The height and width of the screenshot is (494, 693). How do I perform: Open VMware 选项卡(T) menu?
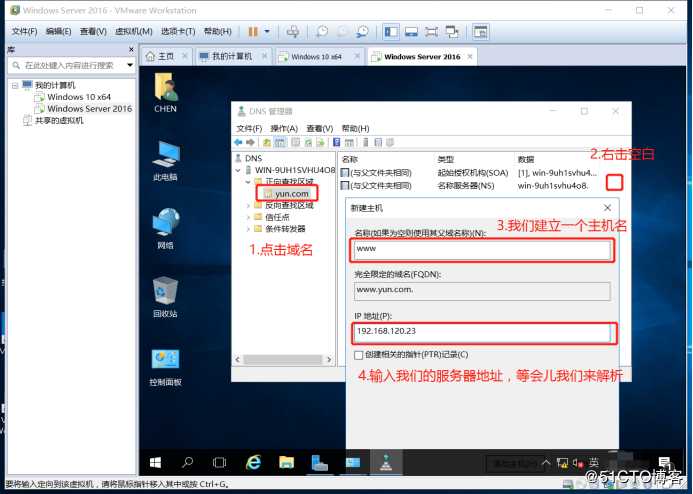click(x=178, y=31)
